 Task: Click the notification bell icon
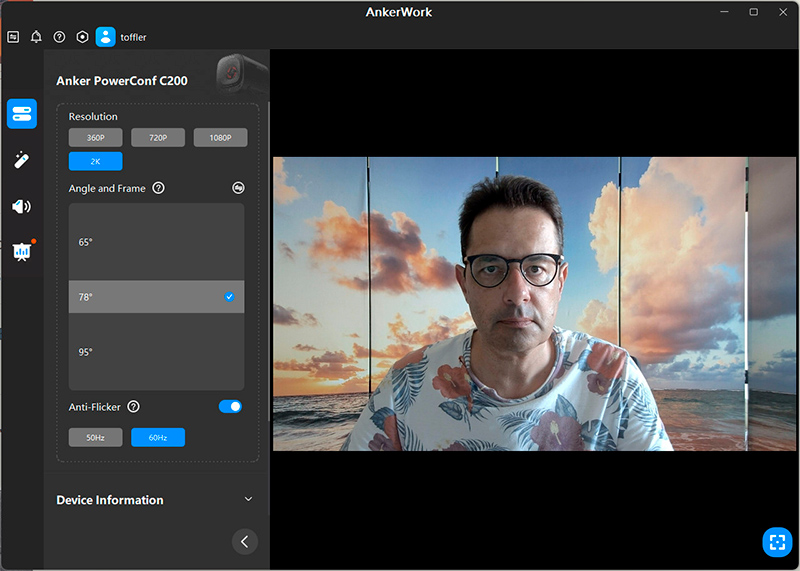coord(36,37)
